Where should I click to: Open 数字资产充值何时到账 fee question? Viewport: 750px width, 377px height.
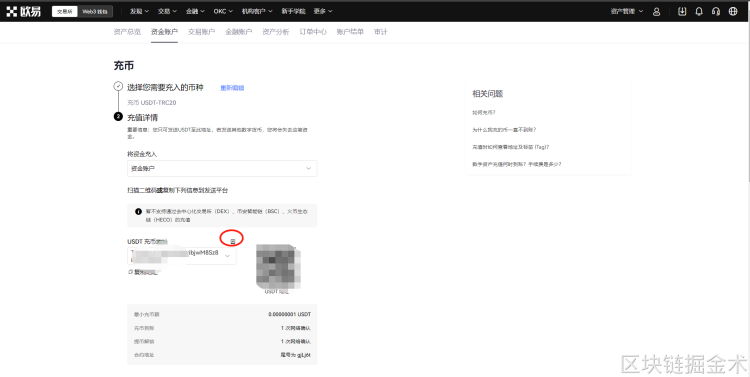[517, 164]
